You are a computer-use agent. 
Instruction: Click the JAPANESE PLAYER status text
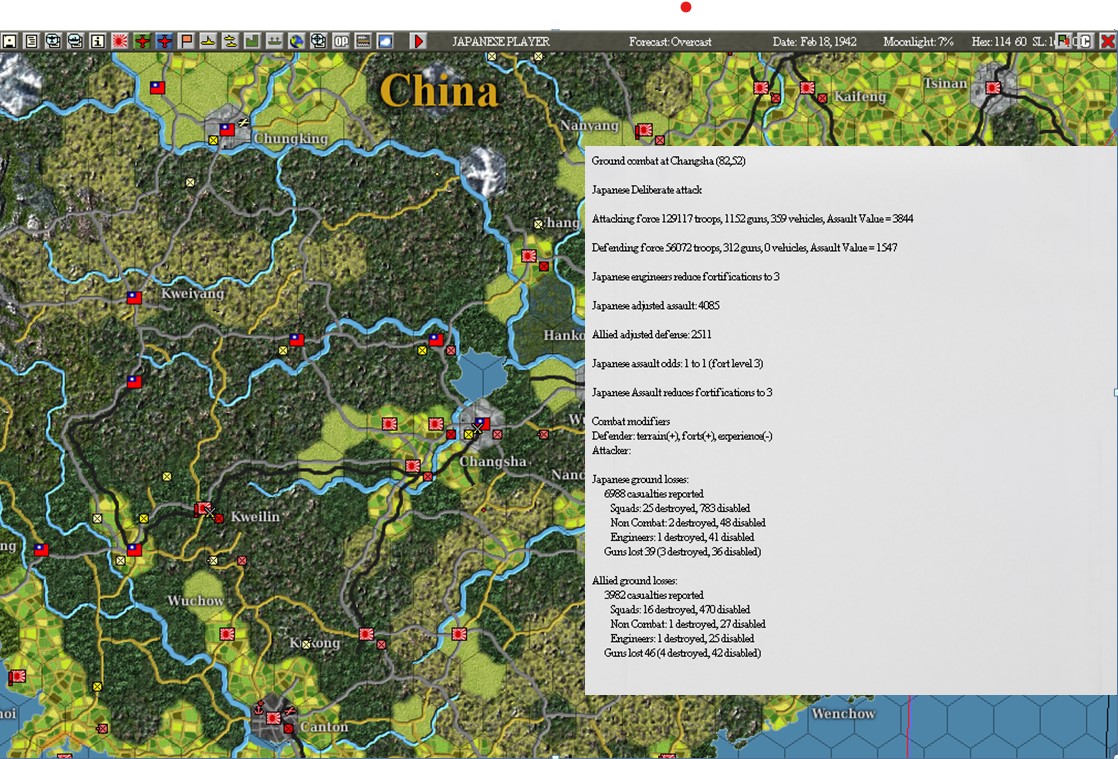pos(501,41)
